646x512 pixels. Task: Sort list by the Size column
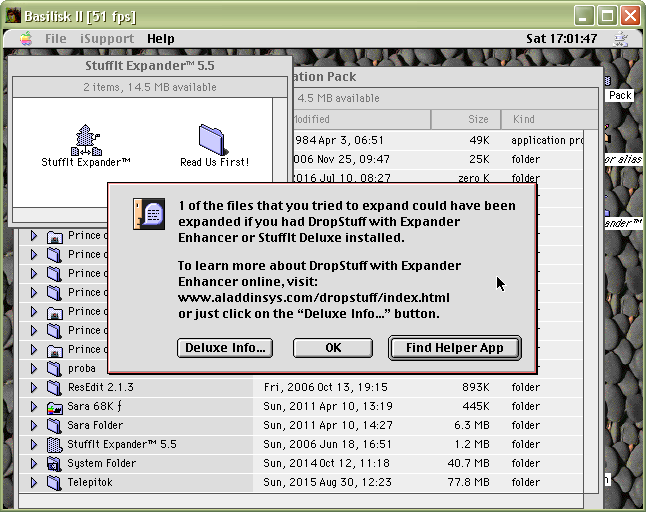[x=466, y=119]
